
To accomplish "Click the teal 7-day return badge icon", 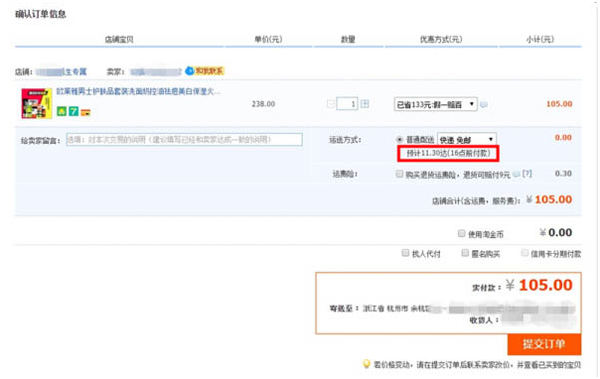I will click(73, 111).
